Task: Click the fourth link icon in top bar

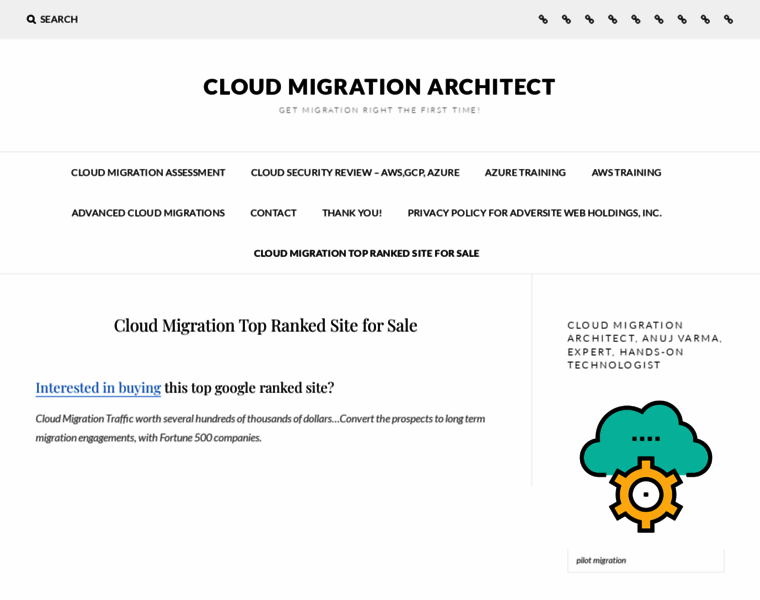Action: click(x=613, y=19)
